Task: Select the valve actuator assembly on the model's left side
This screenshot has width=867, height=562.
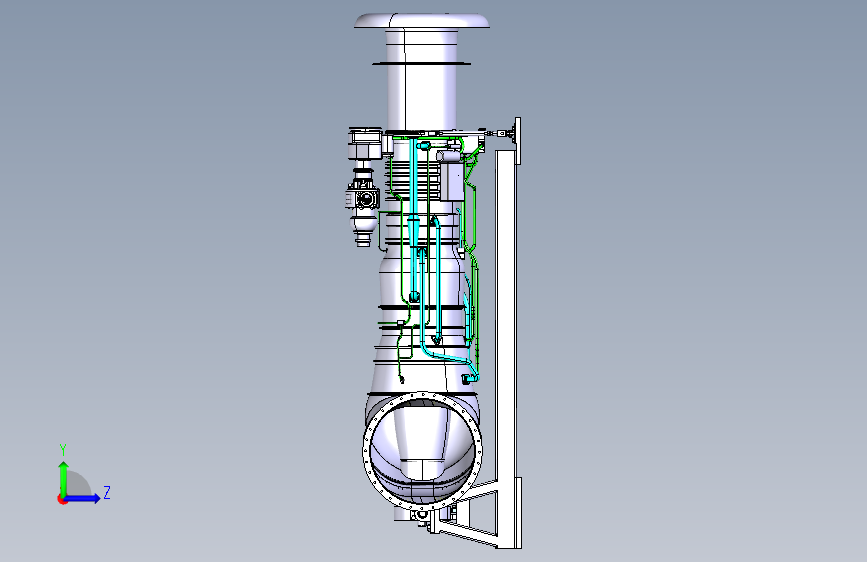Action: (x=363, y=188)
